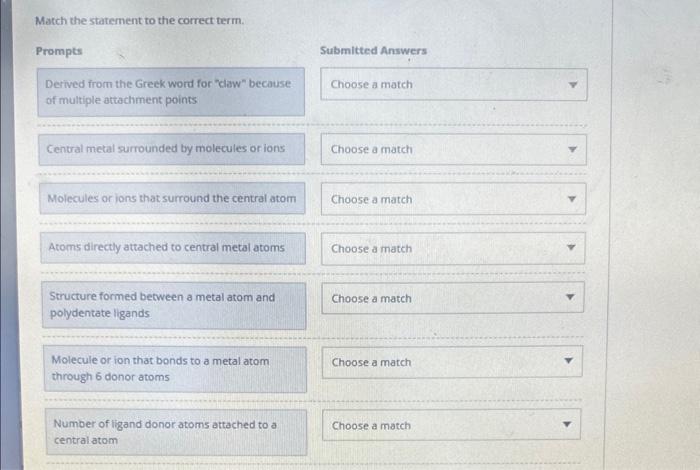This screenshot has width=700, height=470.
Task: Click arrow icon on 6 donor atoms answer box
Action: pyautogui.click(x=568, y=361)
